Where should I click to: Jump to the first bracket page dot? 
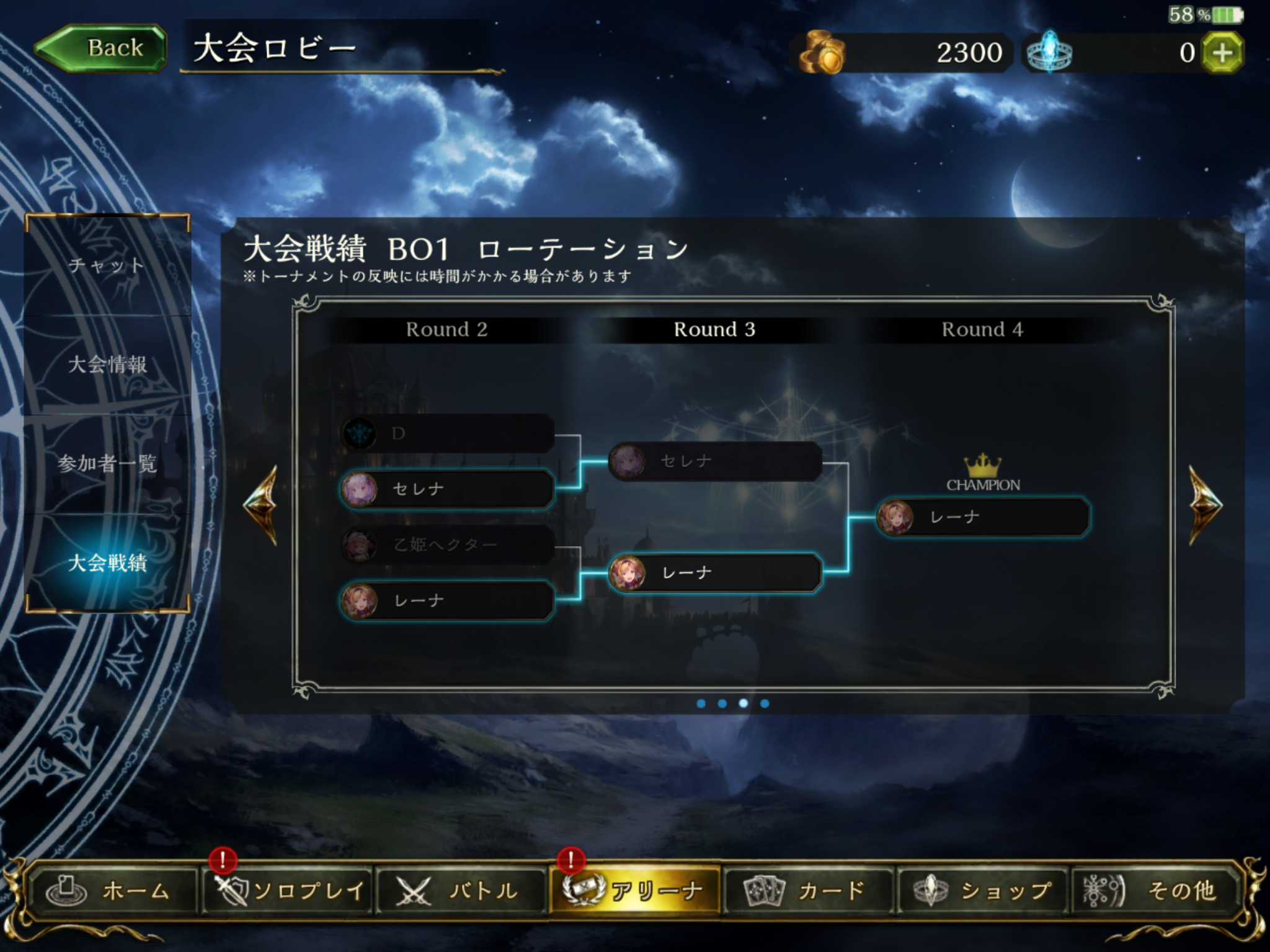tap(701, 703)
